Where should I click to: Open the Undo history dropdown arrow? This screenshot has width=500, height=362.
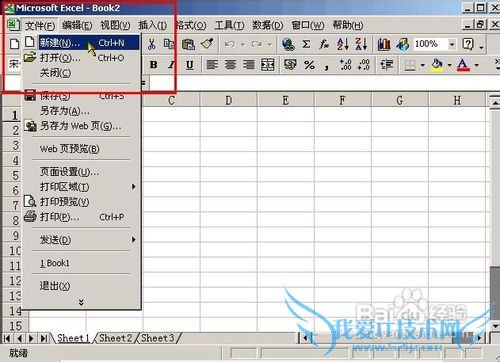point(243,44)
